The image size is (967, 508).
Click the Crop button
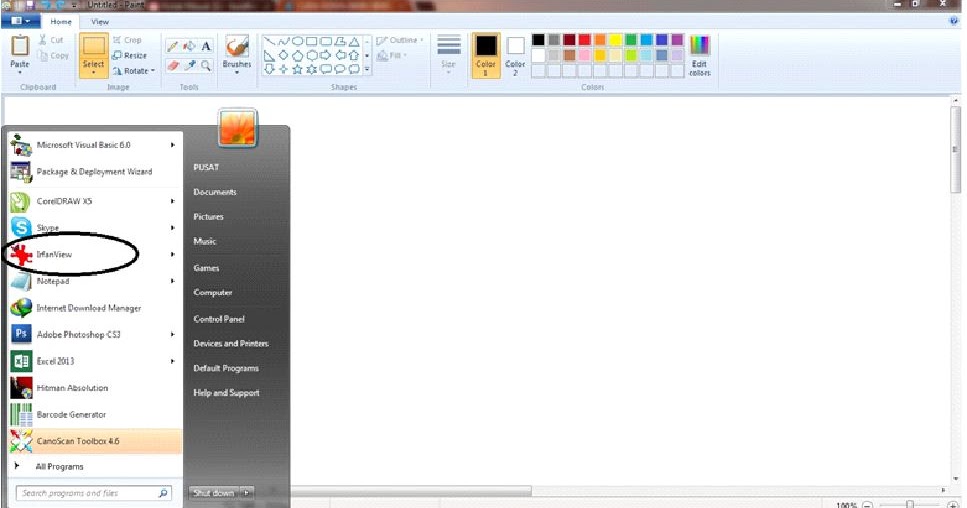tap(127, 40)
